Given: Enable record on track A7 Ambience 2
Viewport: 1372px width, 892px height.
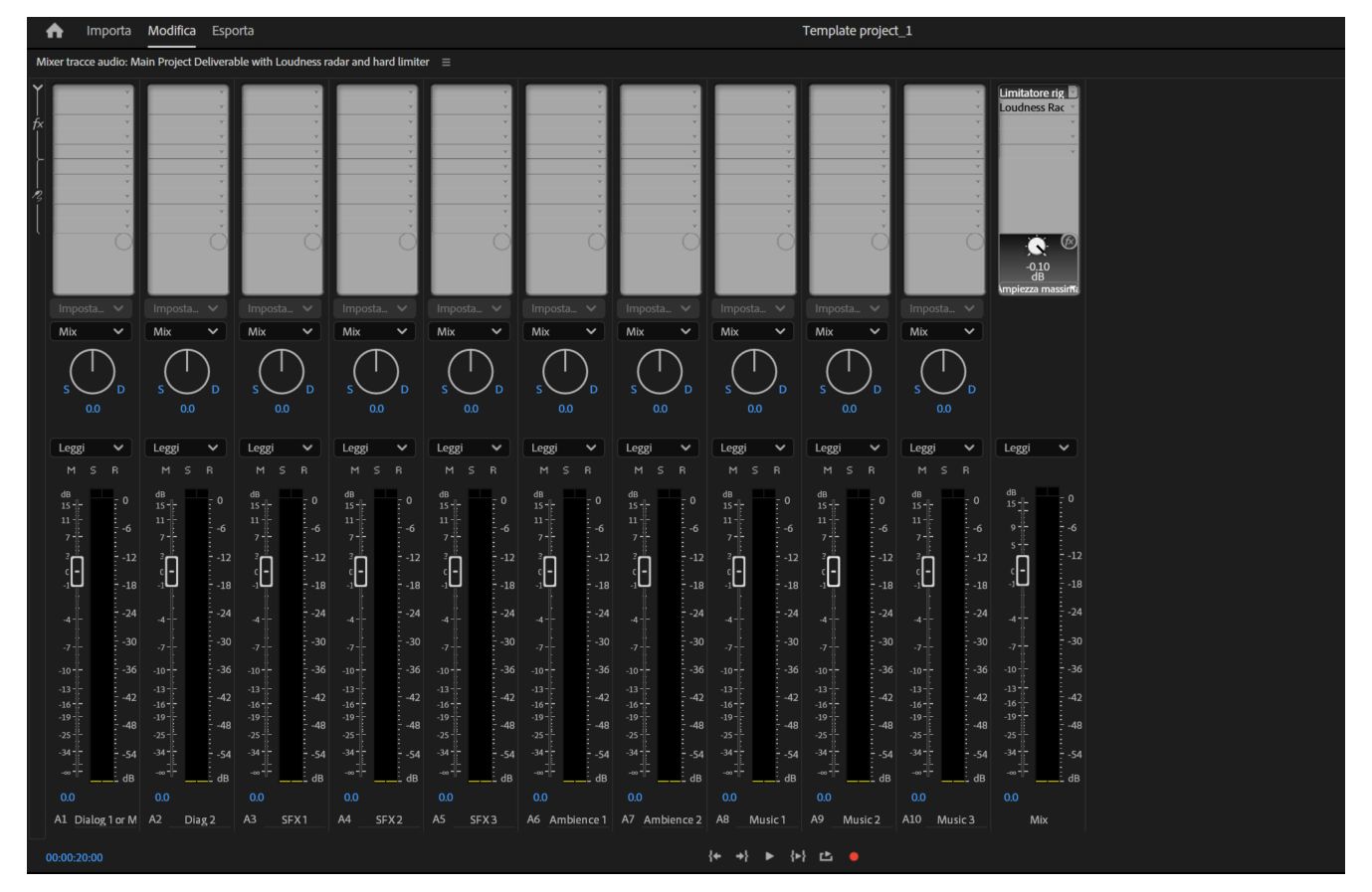Looking at the screenshot, I should [683, 470].
